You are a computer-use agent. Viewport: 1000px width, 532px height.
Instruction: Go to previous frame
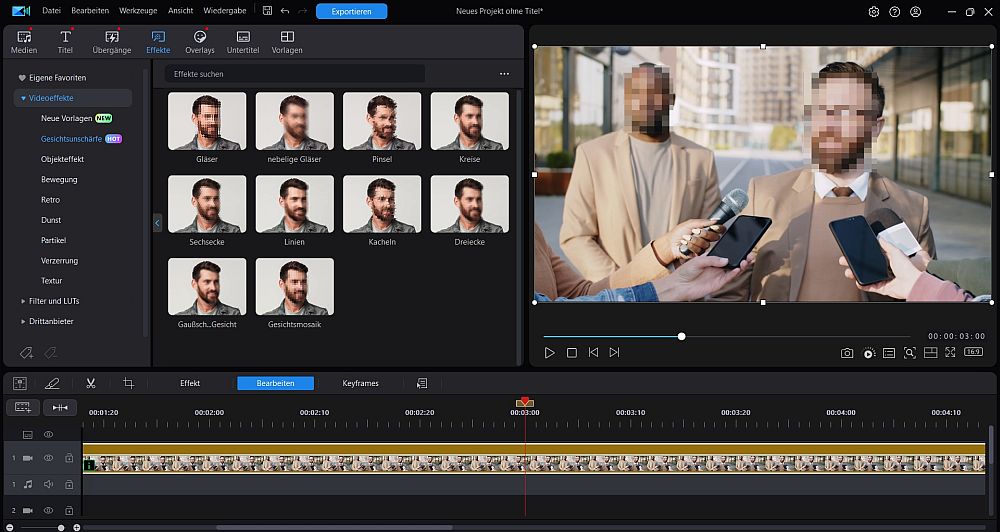(x=593, y=353)
